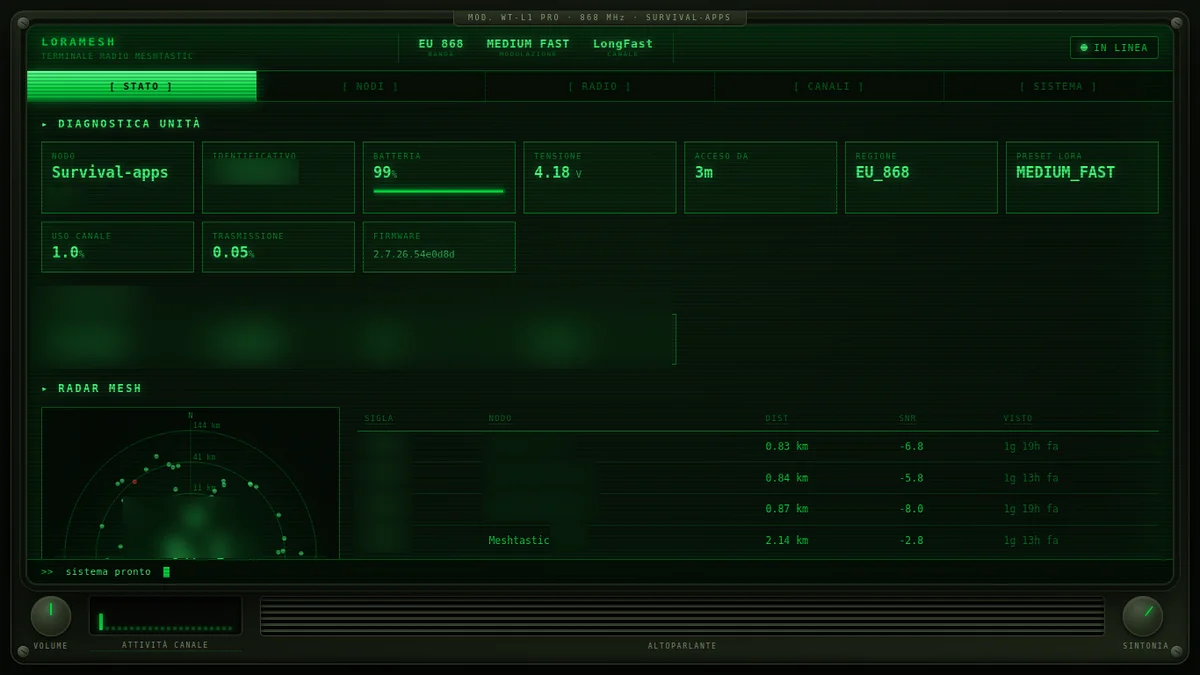Click the LongFast channel in header

click(x=623, y=44)
